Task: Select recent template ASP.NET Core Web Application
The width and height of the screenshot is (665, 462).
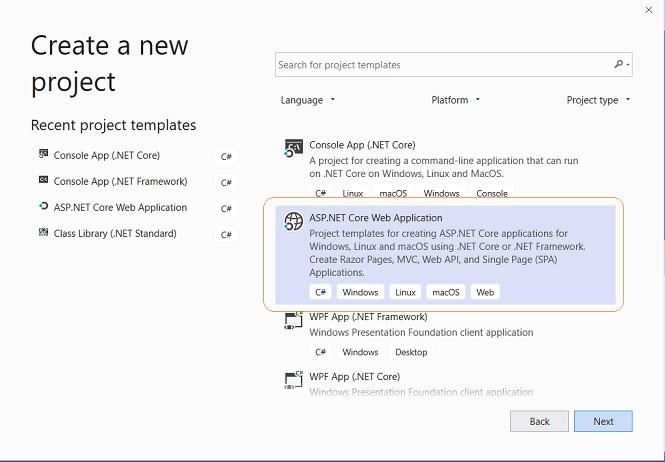Action: tap(120, 207)
